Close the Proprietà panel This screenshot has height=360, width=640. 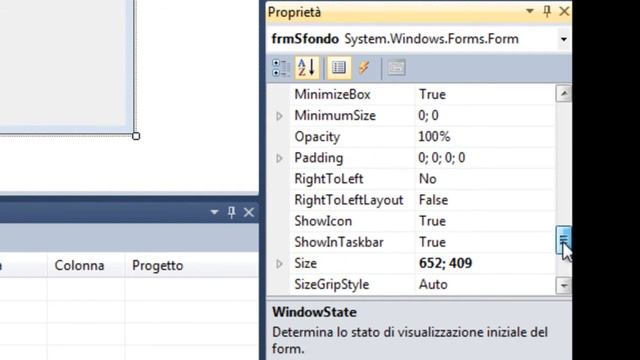tap(564, 11)
